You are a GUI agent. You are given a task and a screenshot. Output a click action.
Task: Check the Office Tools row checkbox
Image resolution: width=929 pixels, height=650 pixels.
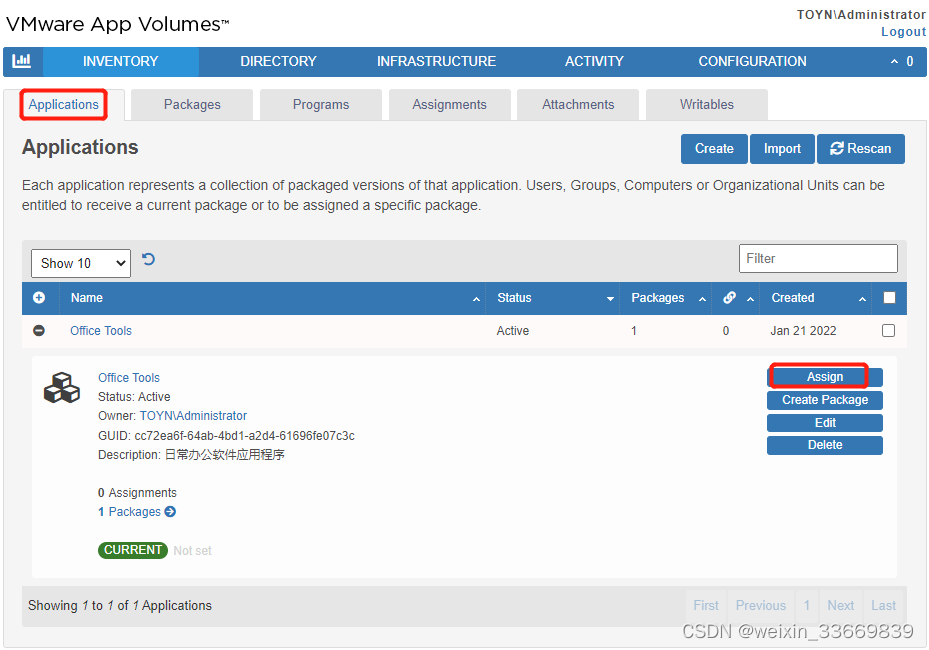pos(888,331)
